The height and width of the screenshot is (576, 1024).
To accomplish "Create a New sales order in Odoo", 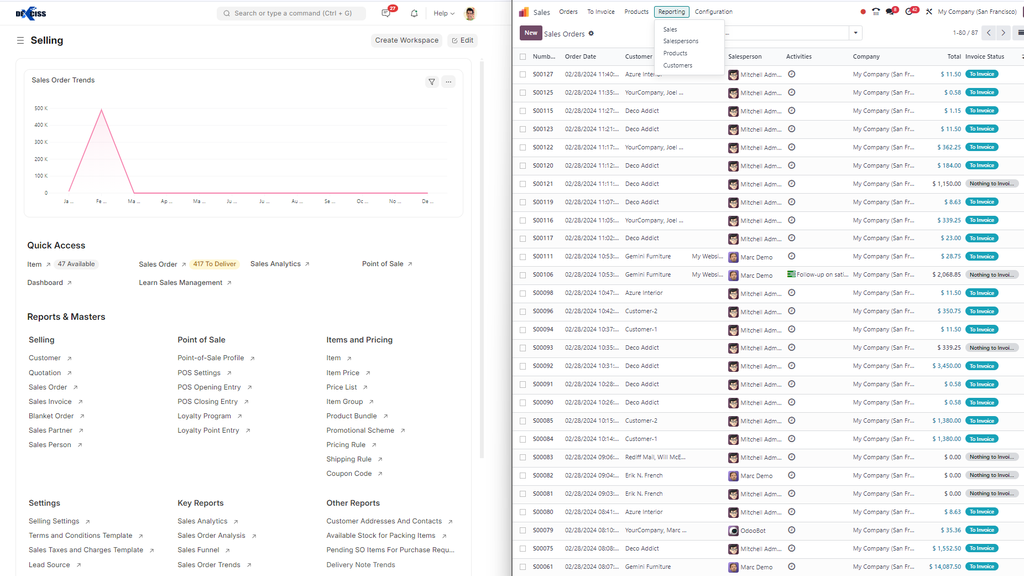I will coord(530,33).
